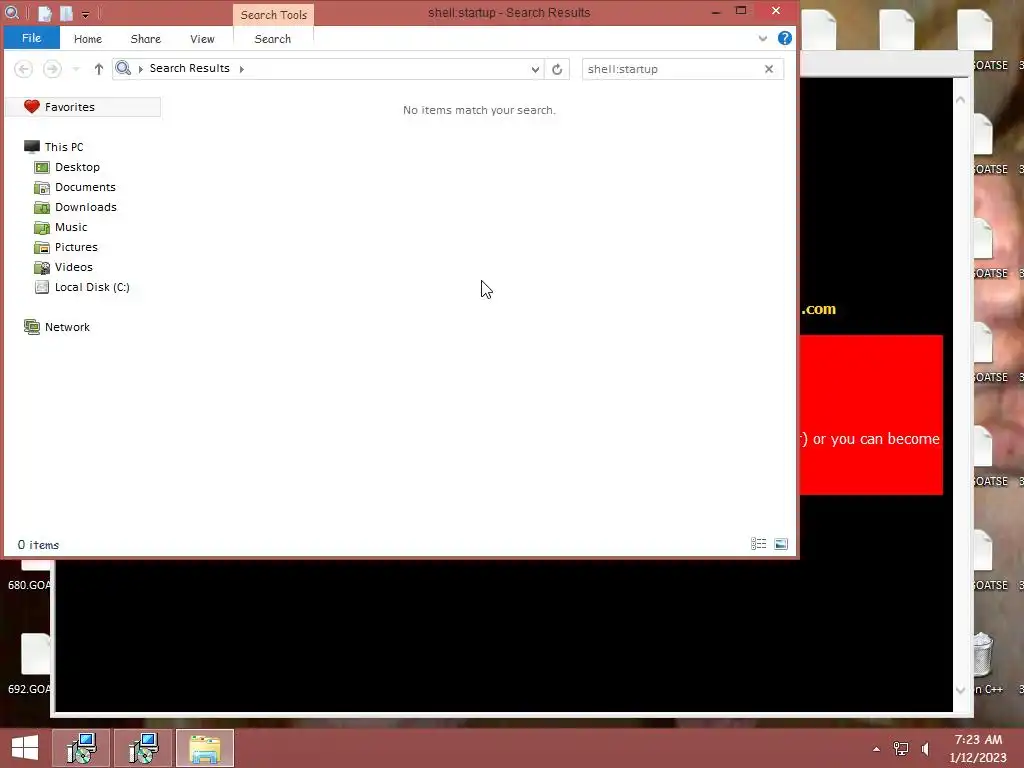Viewport: 1024px width, 768px height.
Task: Open the 680.GOA desktop file
Action: (29, 577)
